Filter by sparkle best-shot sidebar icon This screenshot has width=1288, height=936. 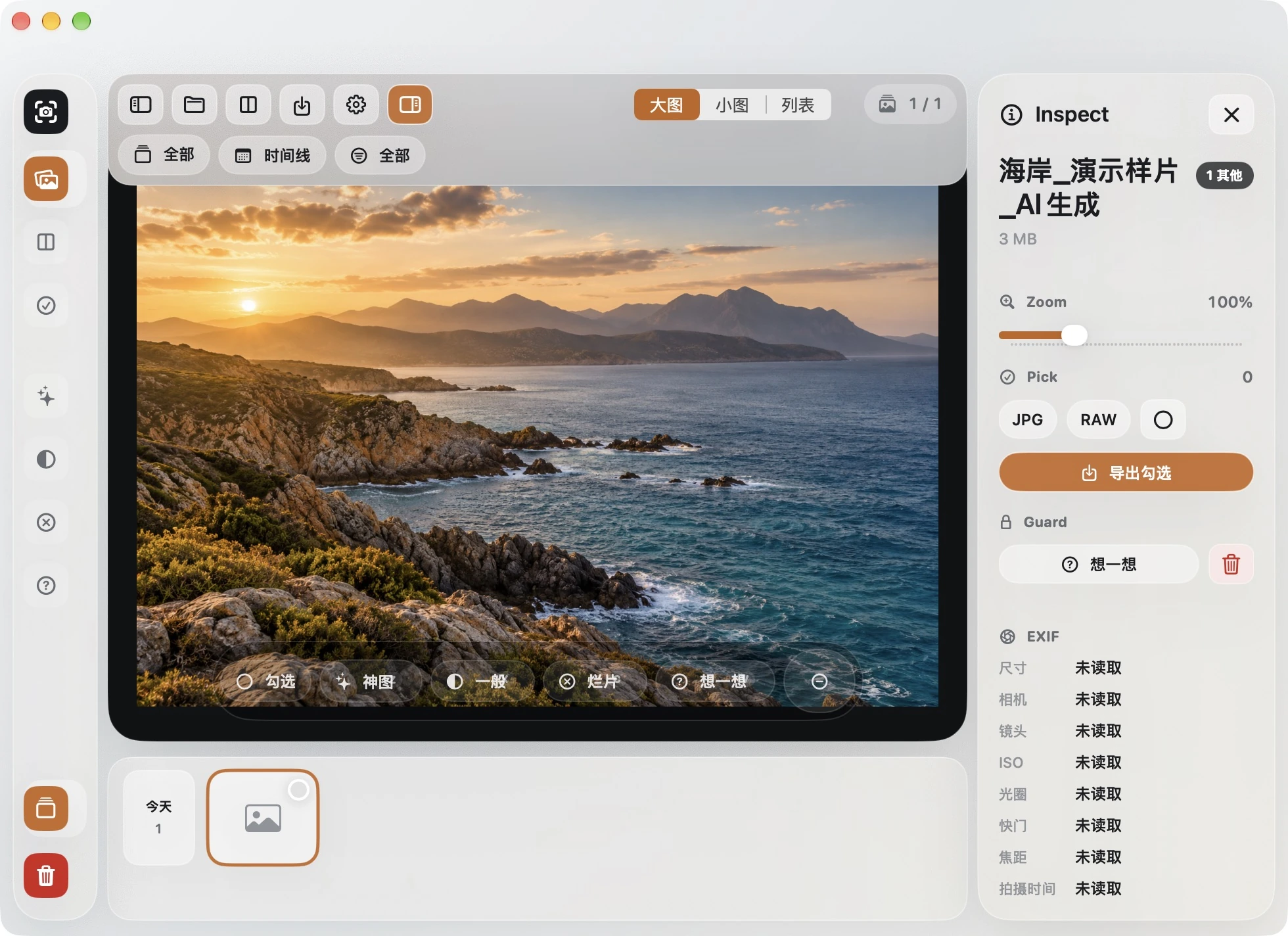pyautogui.click(x=46, y=396)
